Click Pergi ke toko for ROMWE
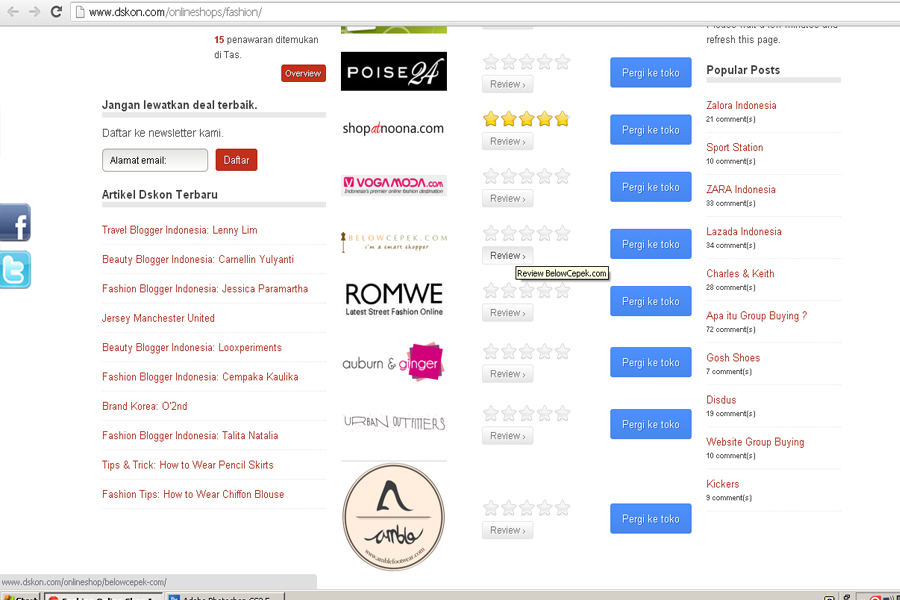The image size is (900, 600). tap(651, 301)
